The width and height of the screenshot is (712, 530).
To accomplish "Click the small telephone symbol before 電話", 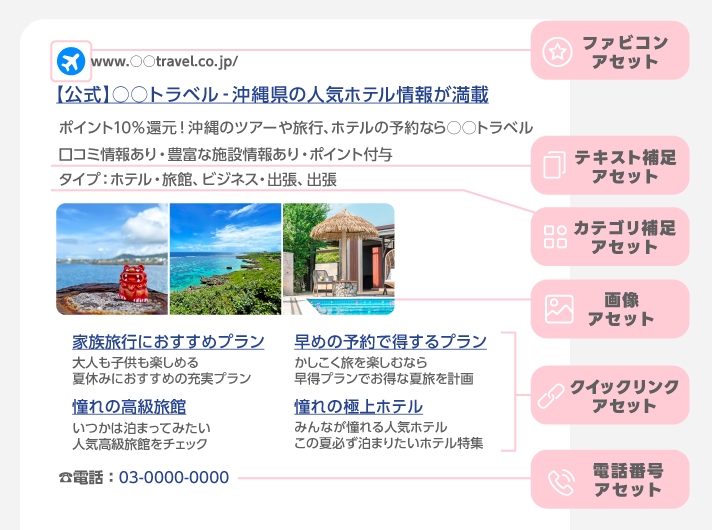I will (65, 477).
